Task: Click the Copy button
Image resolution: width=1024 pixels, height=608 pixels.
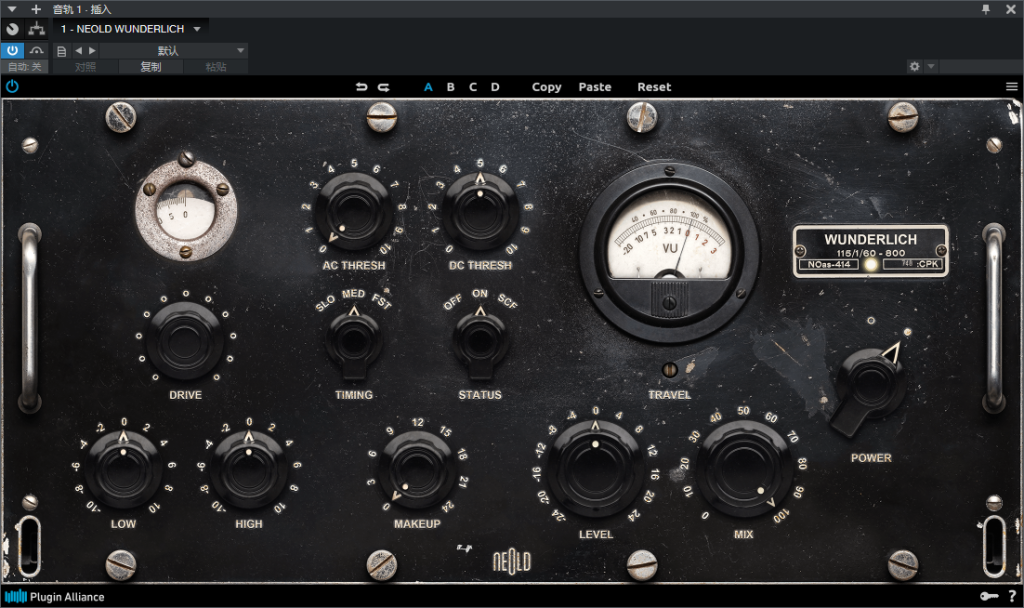Action: pos(547,87)
